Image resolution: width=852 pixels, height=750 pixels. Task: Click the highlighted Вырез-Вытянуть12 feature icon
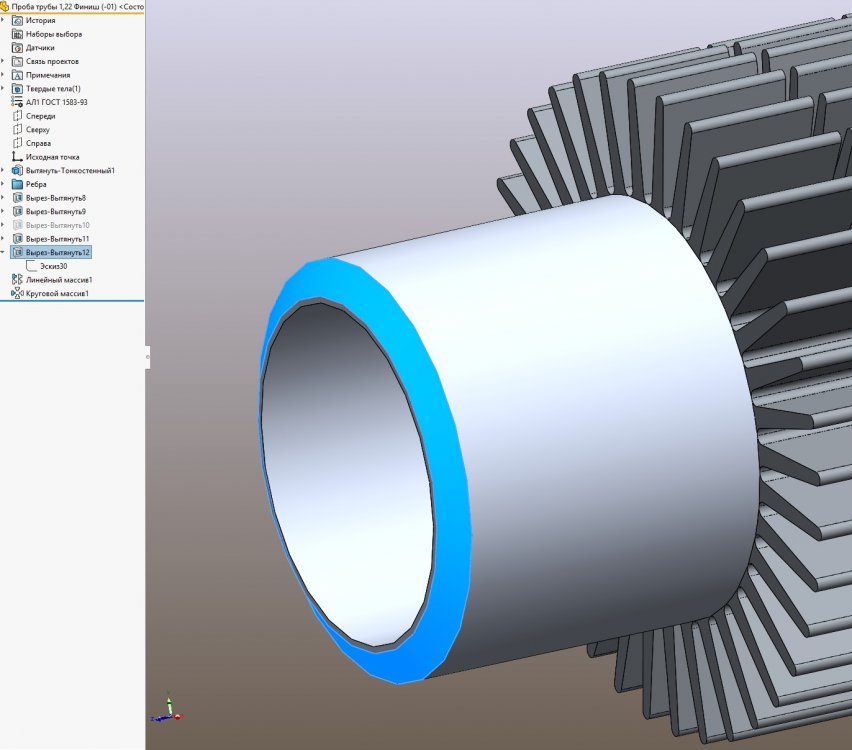(17, 252)
